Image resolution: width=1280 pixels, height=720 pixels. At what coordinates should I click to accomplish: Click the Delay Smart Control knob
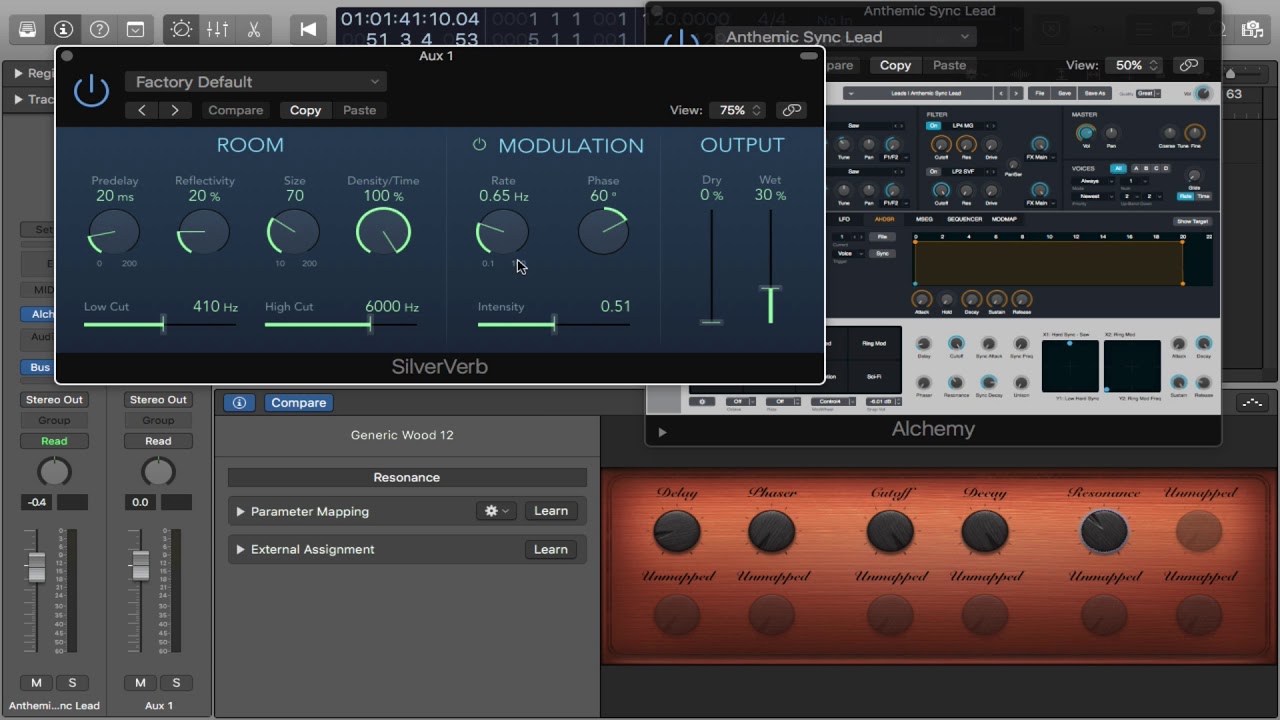(x=677, y=531)
